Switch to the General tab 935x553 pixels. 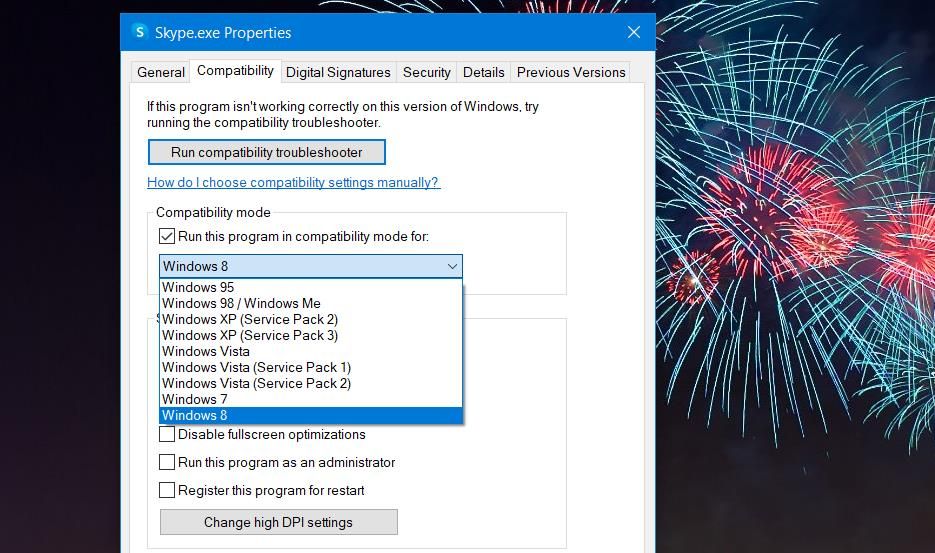coord(160,72)
